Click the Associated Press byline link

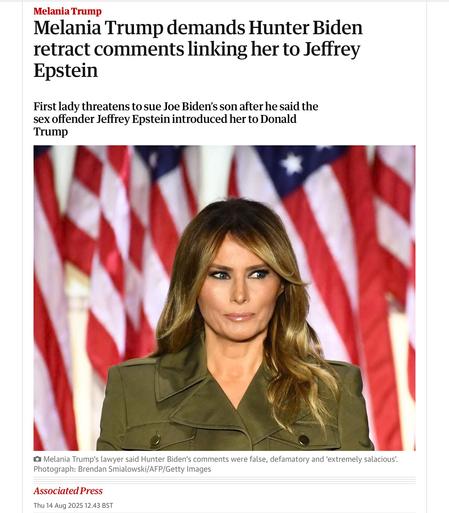tap(68, 491)
